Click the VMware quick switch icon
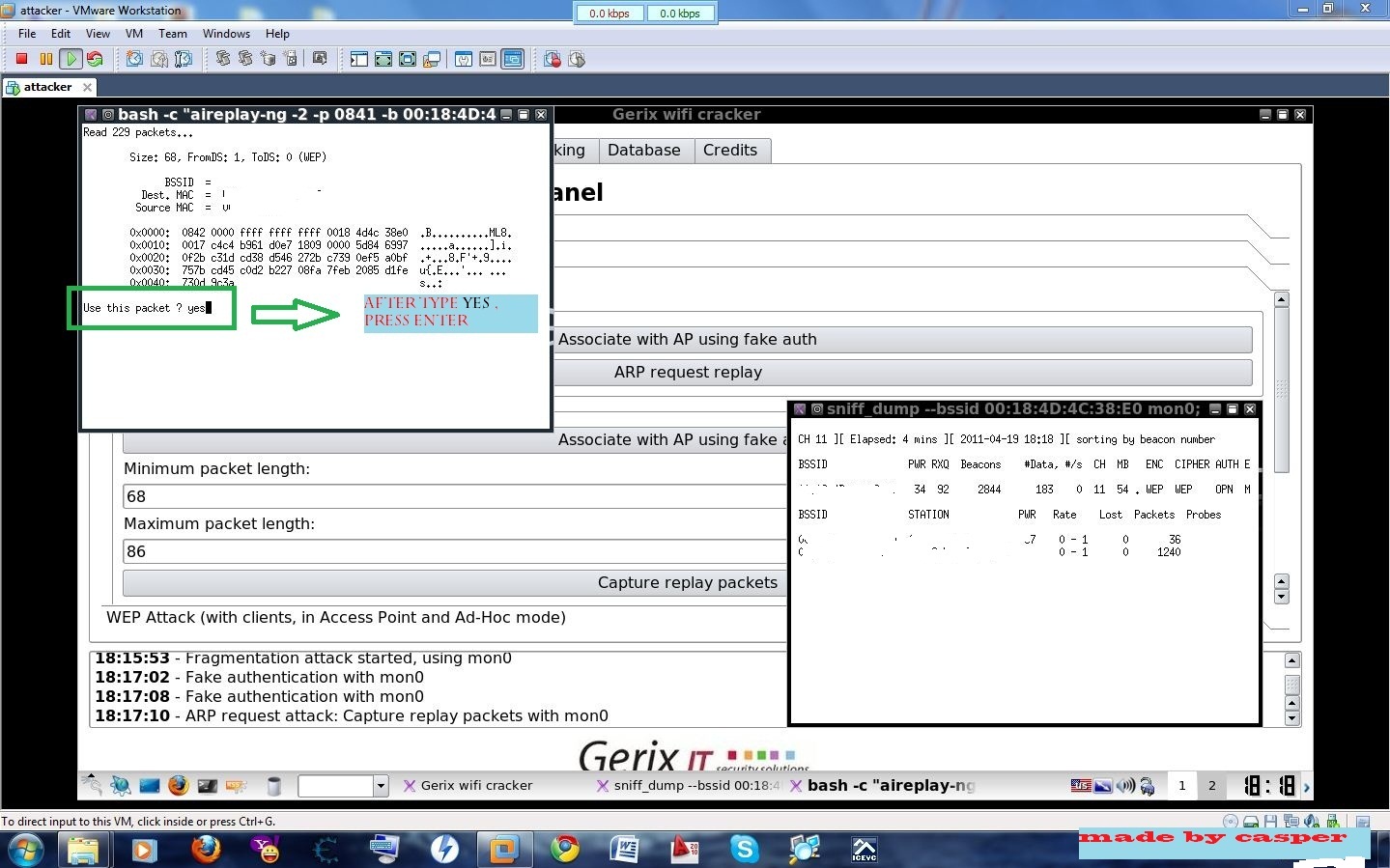This screenshot has height=868, width=1390. point(383,59)
